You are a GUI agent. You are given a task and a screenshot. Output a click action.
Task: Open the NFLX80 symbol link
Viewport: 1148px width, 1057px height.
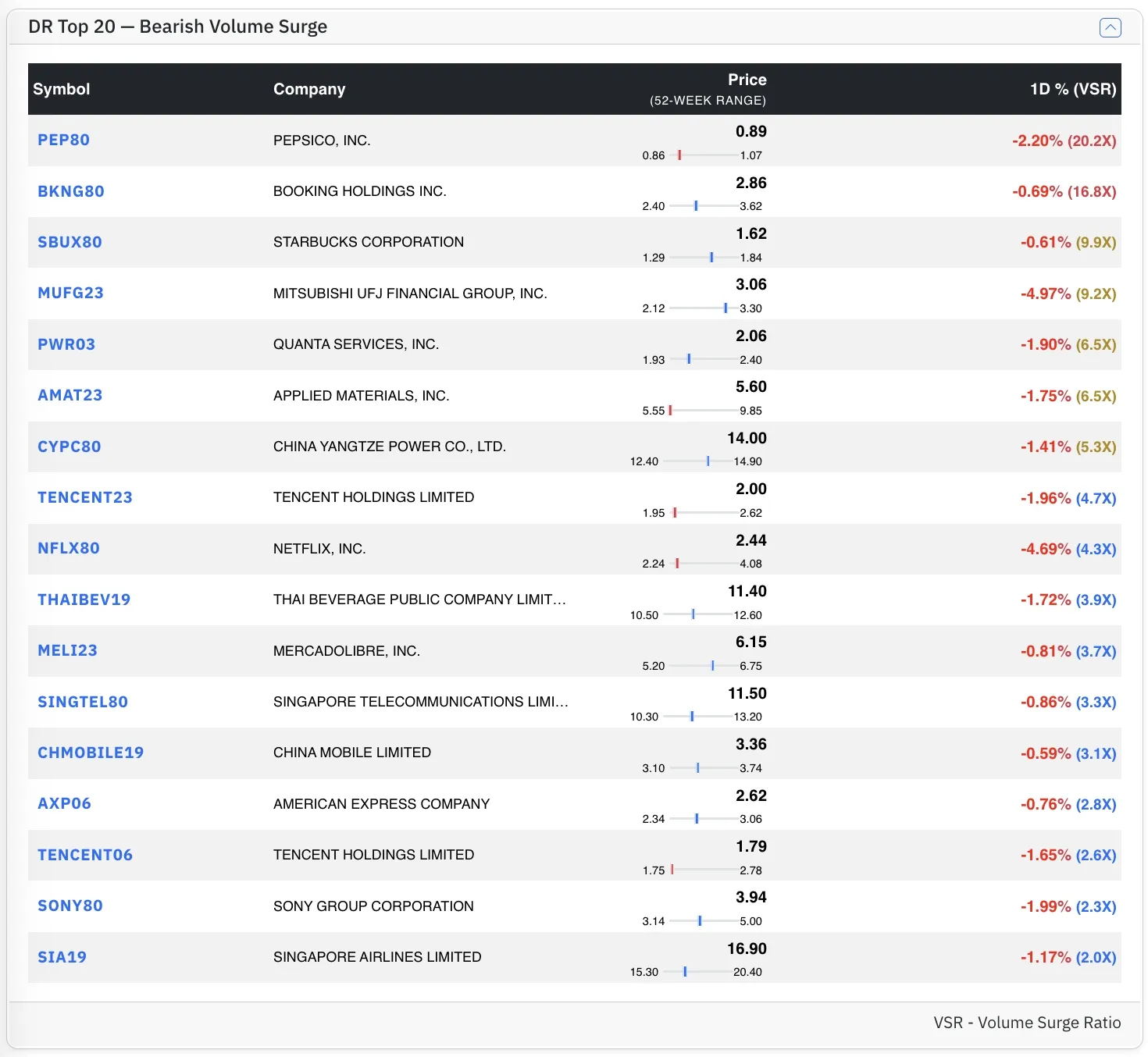69,548
